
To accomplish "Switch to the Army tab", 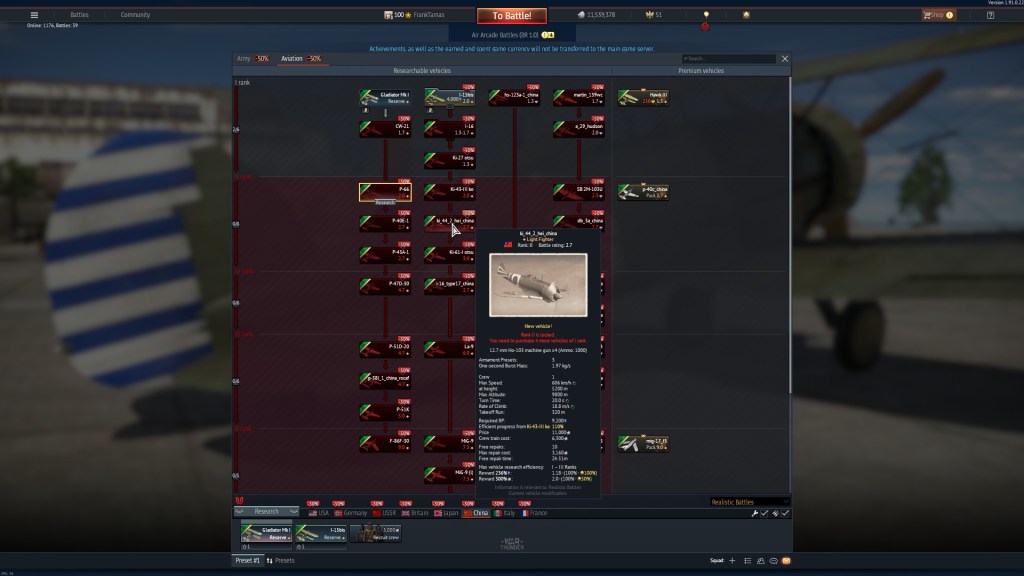I will tap(252, 59).
